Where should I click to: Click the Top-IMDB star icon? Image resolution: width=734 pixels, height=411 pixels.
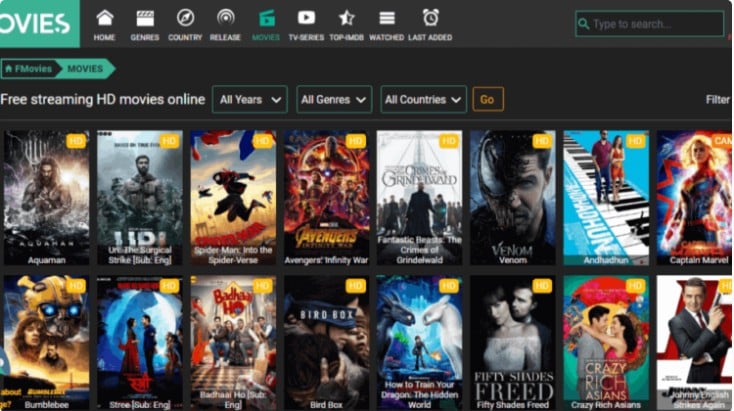[346, 18]
